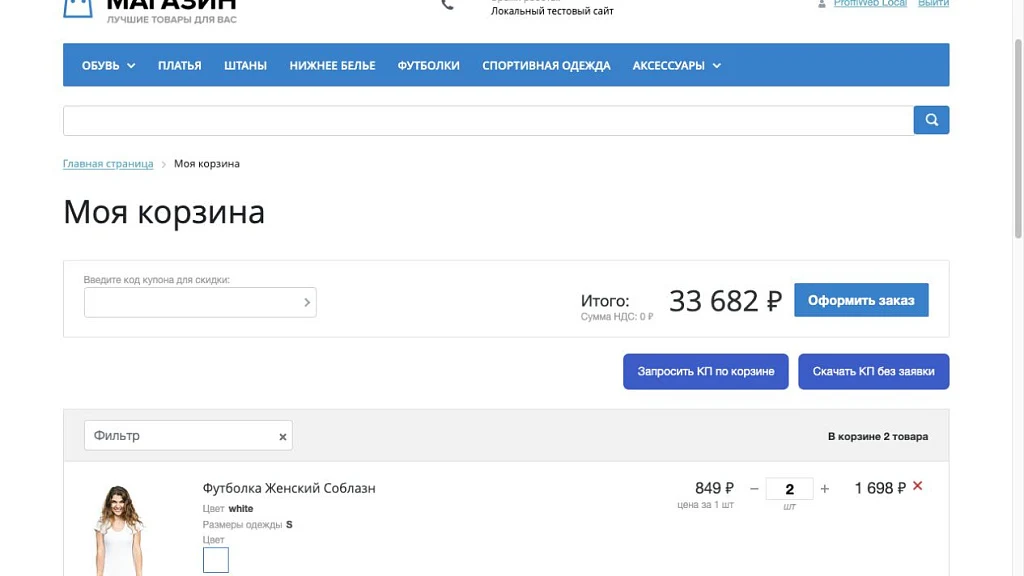Follow the Главная страница breadcrumb link
This screenshot has width=1024, height=576.
coord(108,164)
